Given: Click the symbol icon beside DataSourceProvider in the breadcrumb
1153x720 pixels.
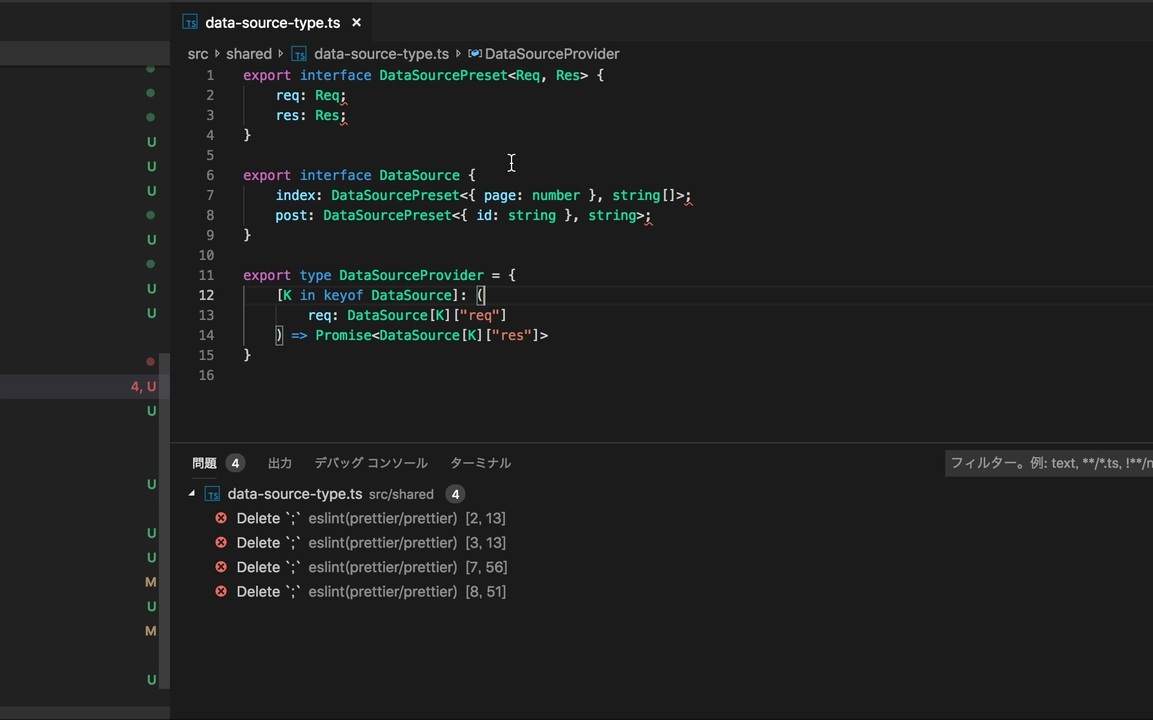Looking at the screenshot, I should click(x=475, y=54).
